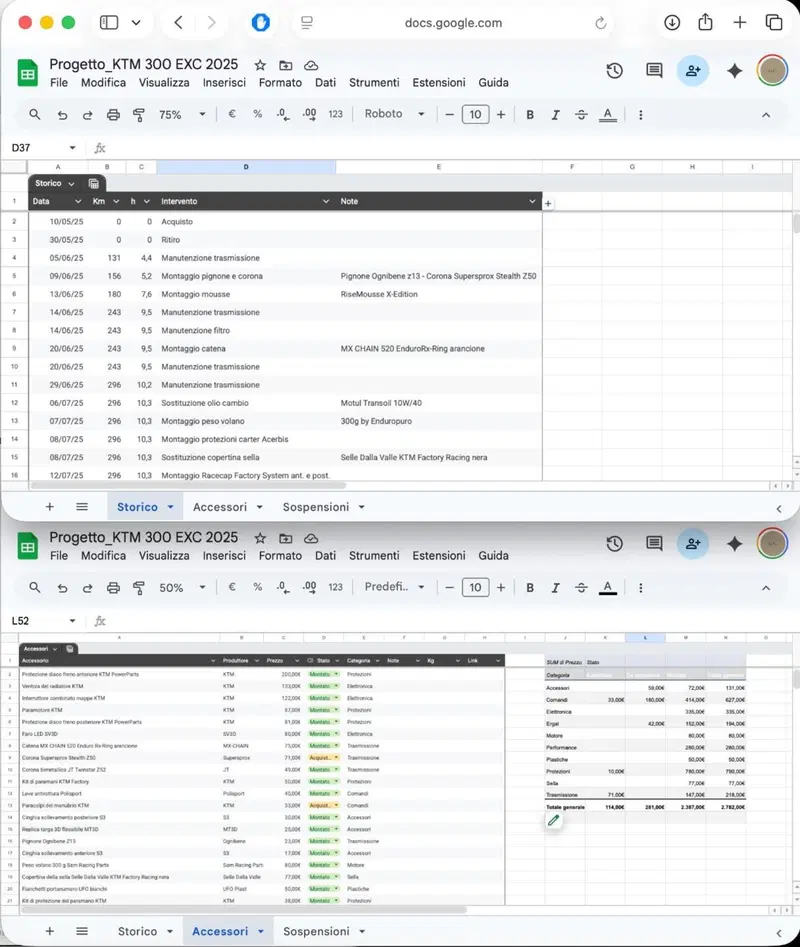Open Inserisci menu in upper window
Image resolution: width=800 pixels, height=947 pixels.
click(224, 83)
